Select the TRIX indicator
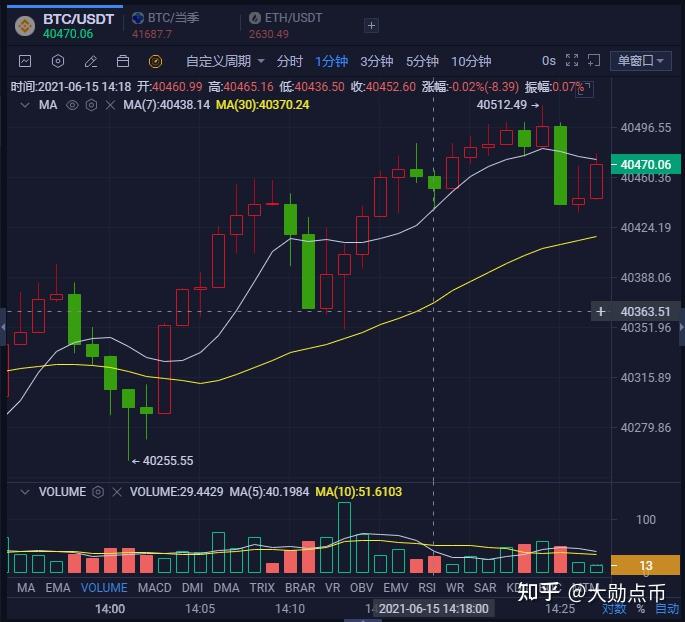 pyautogui.click(x=262, y=587)
